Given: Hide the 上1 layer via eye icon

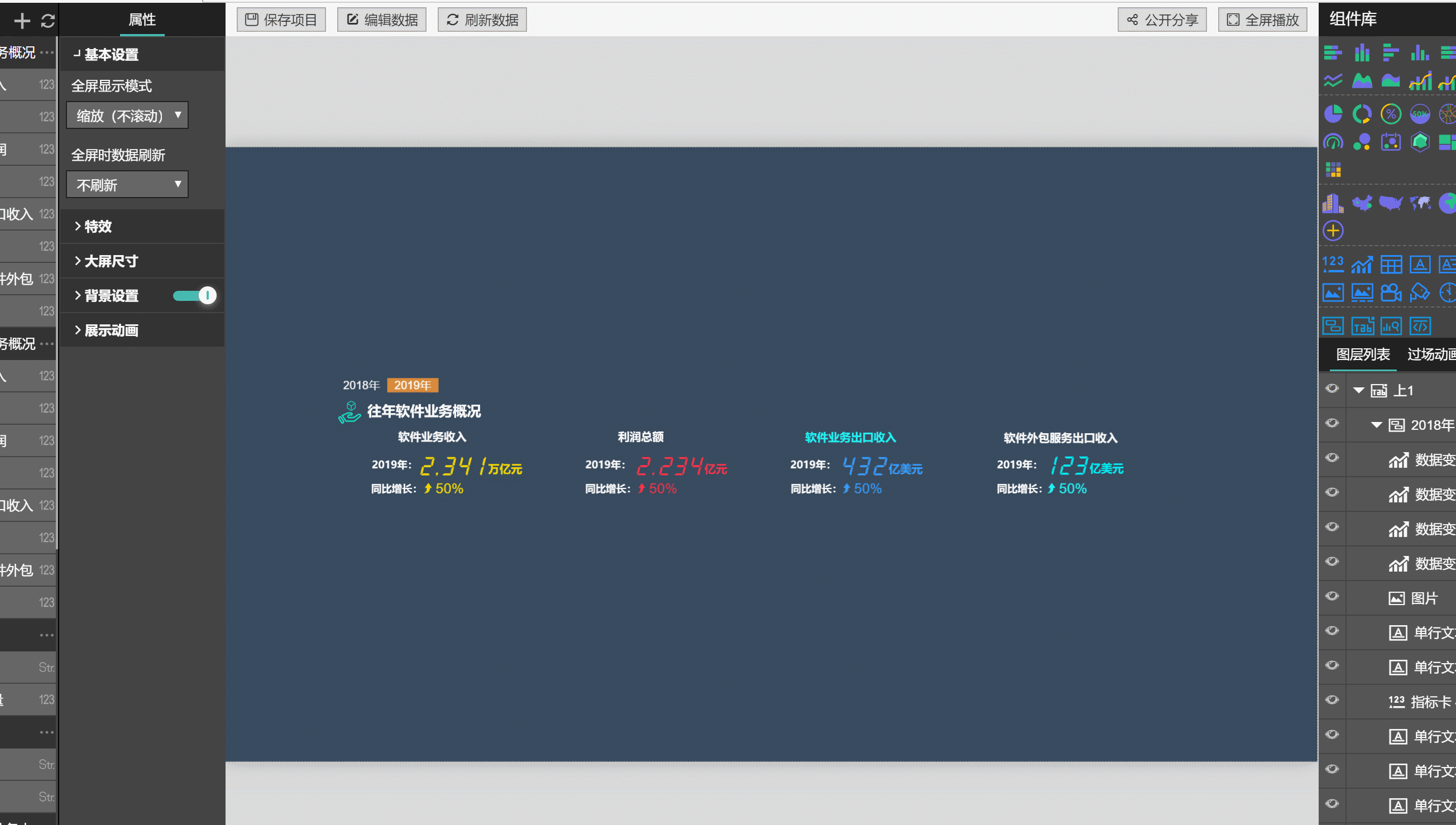Looking at the screenshot, I should (x=1332, y=388).
